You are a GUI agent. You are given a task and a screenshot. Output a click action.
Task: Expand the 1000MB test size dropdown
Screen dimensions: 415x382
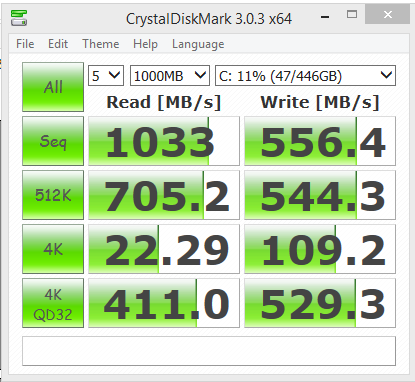[170, 76]
